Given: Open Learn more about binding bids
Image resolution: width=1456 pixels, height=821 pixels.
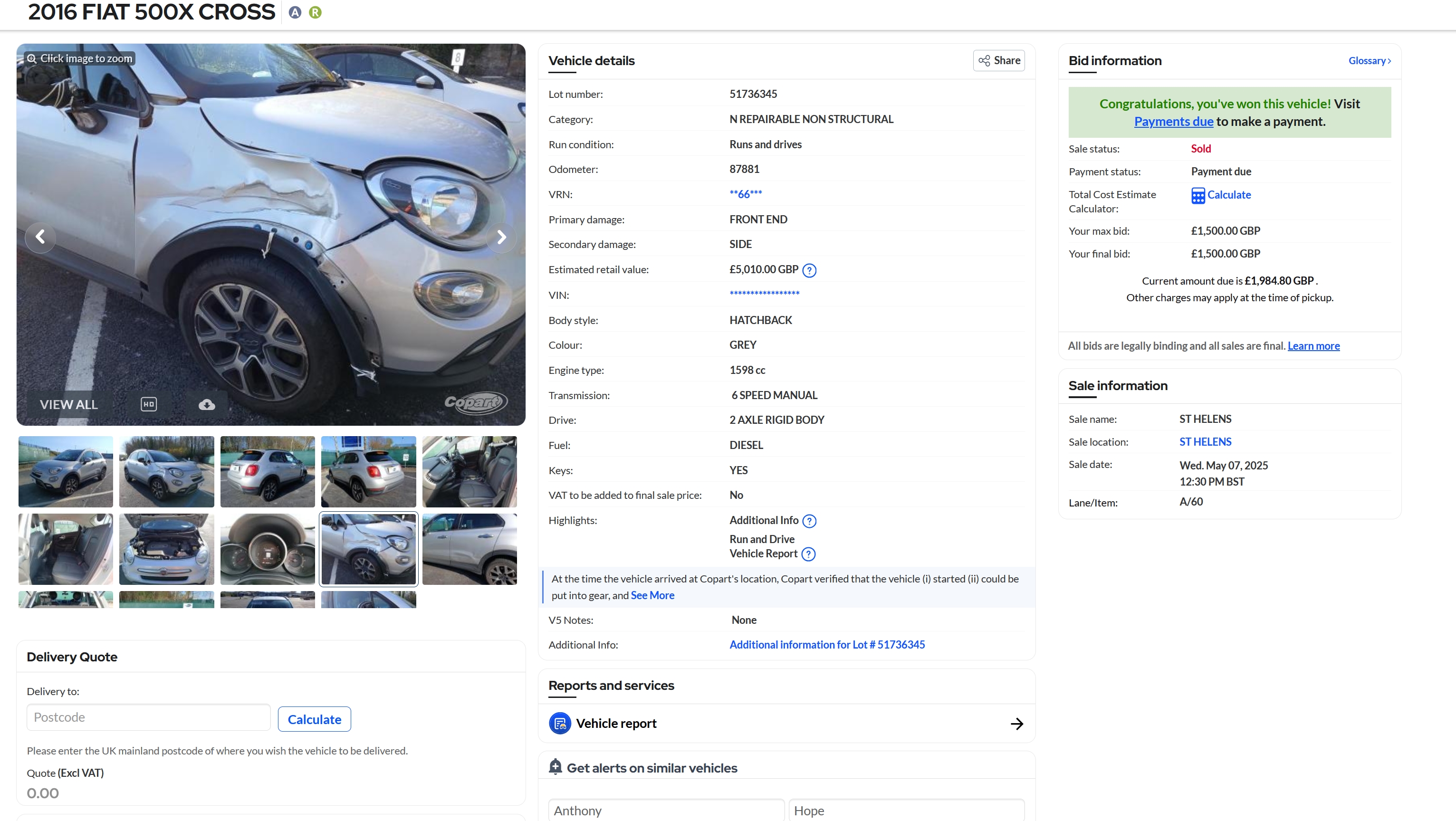Looking at the screenshot, I should 1313,346.
